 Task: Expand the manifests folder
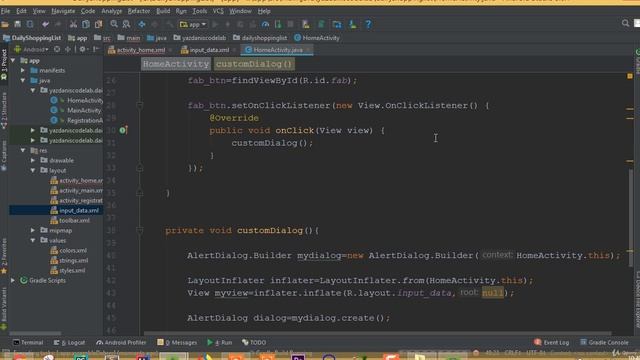pos(23,70)
